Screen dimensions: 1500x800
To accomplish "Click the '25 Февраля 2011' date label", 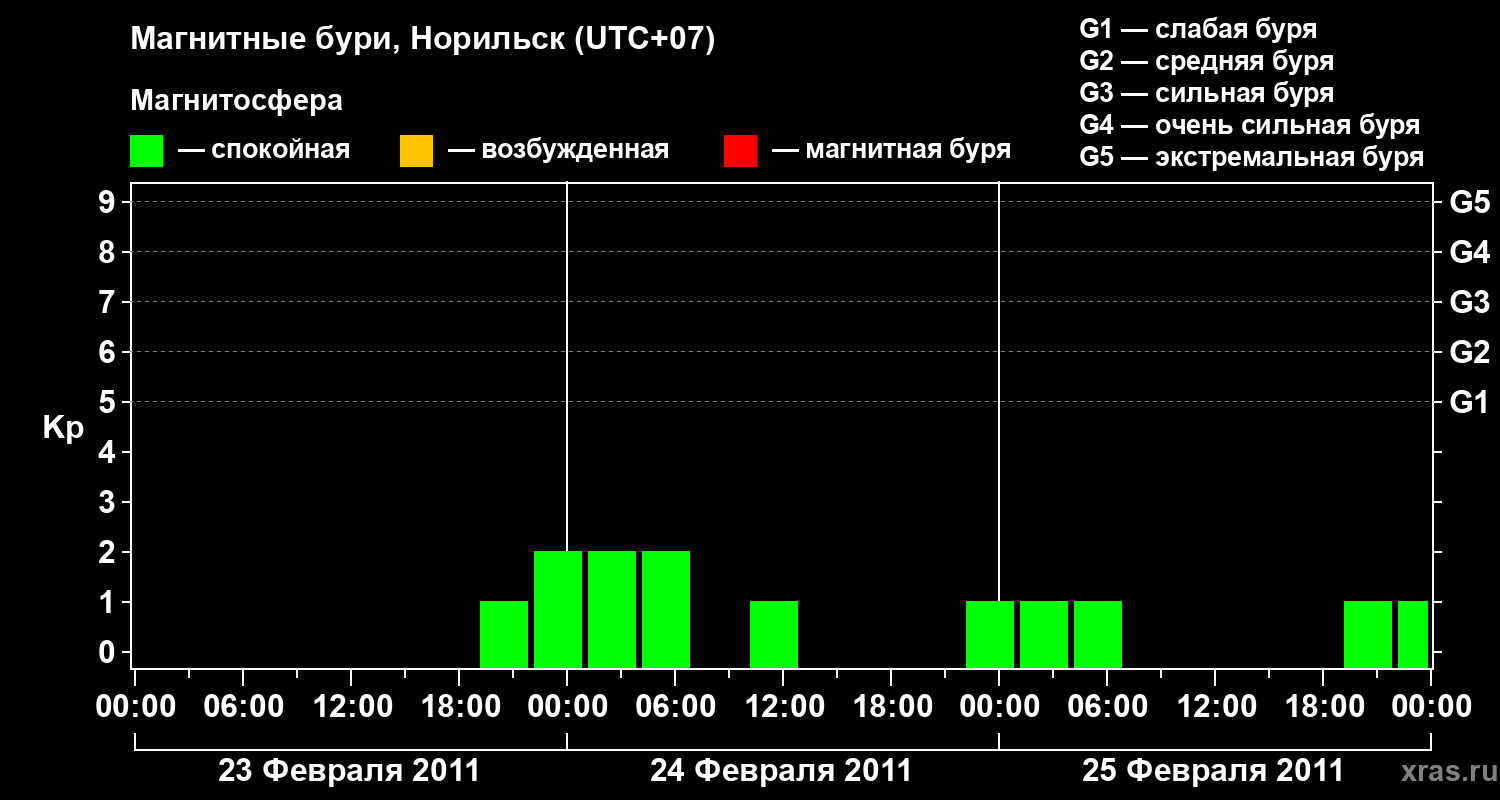I will click(1213, 771).
